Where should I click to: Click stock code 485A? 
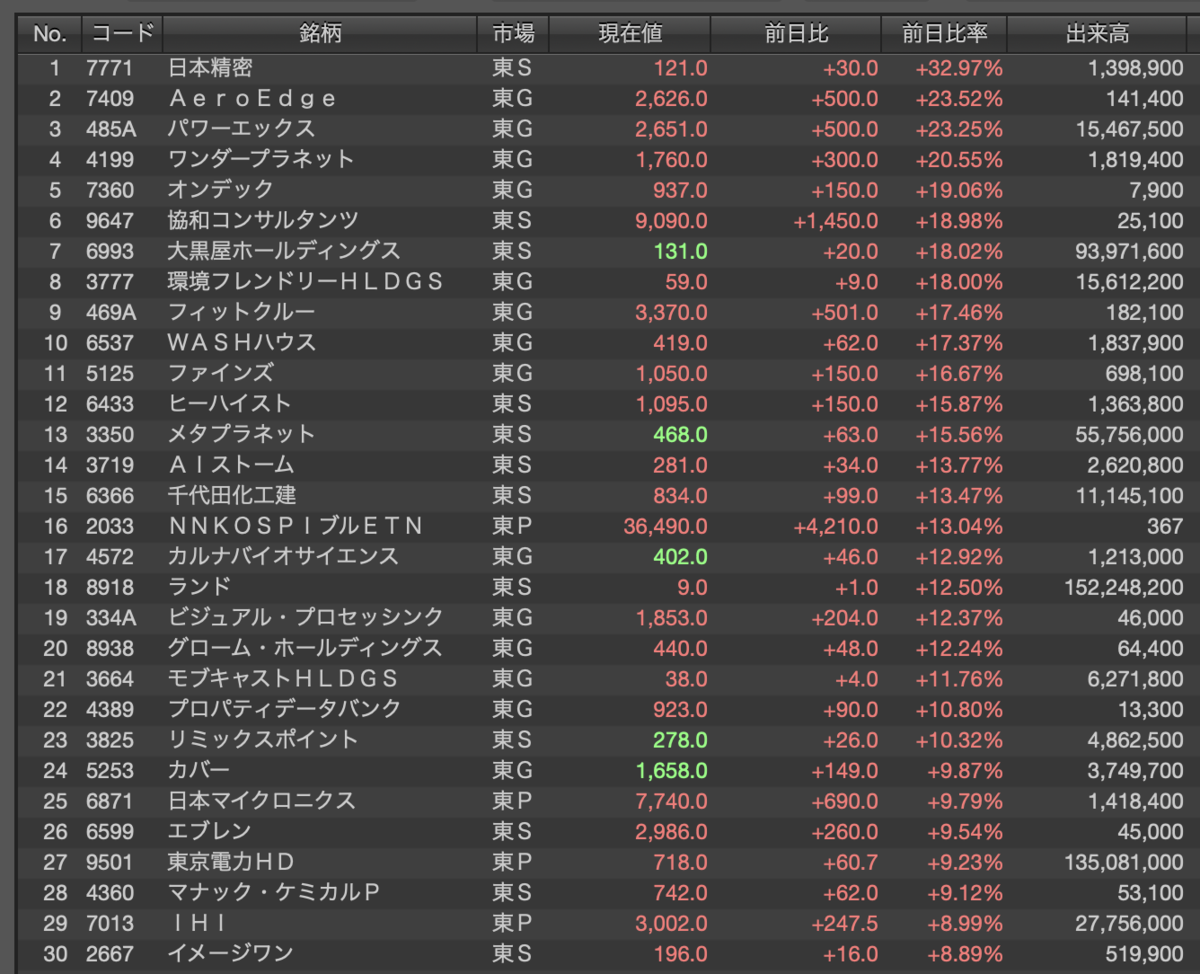112,129
